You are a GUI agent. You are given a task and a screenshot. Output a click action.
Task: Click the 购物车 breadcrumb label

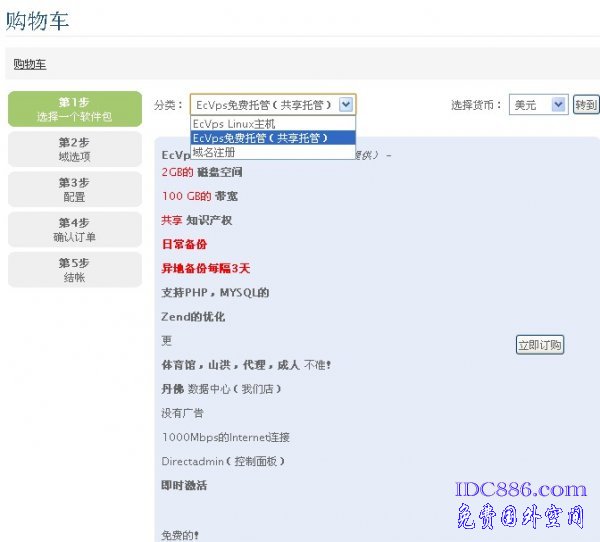[x=30, y=64]
